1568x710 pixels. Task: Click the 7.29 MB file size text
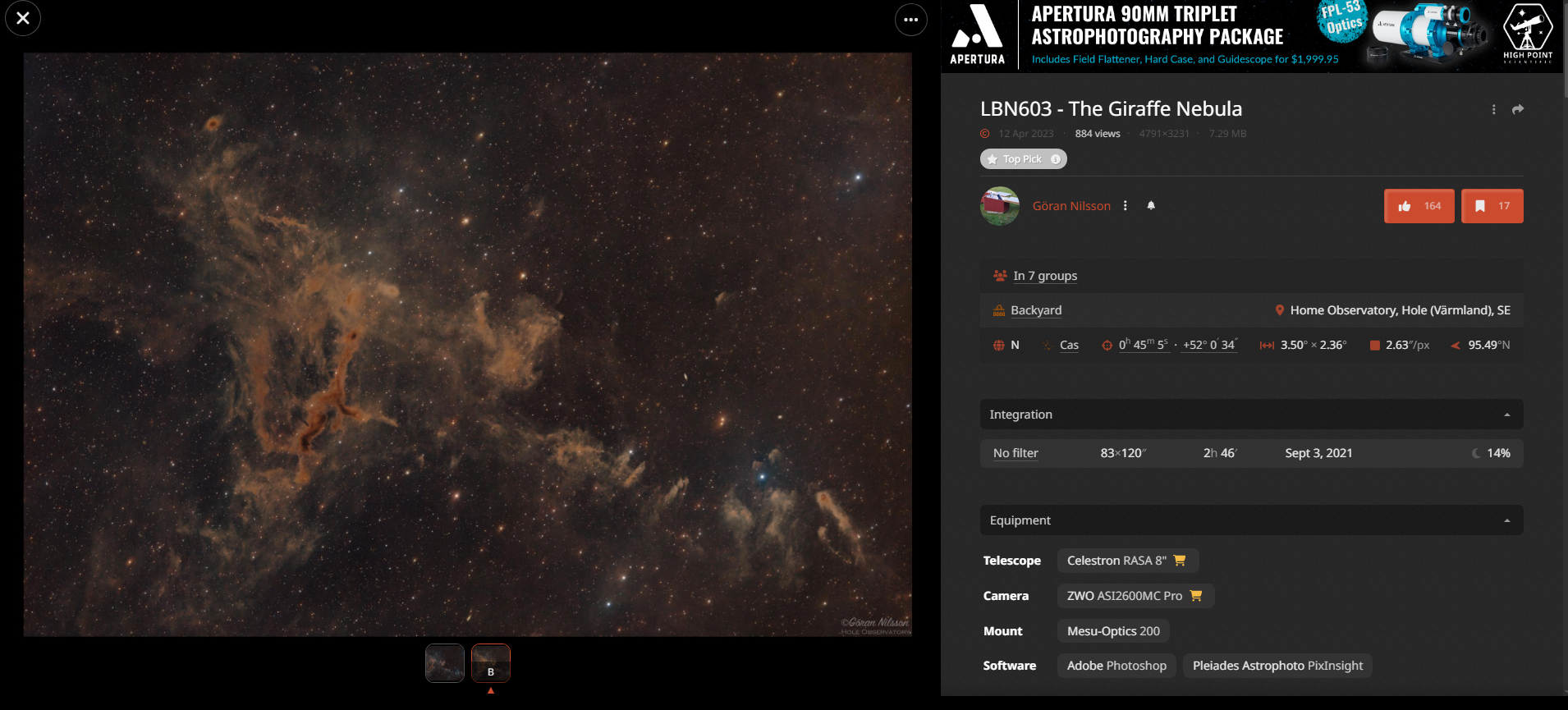[x=1227, y=134]
